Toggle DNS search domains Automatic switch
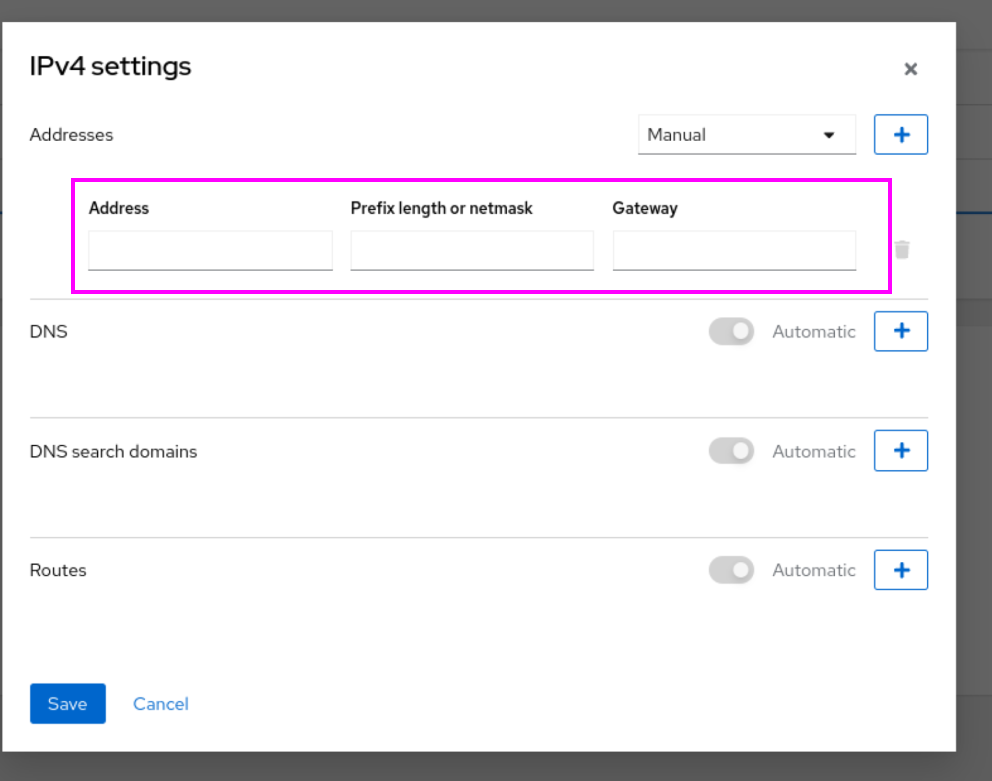 click(731, 451)
